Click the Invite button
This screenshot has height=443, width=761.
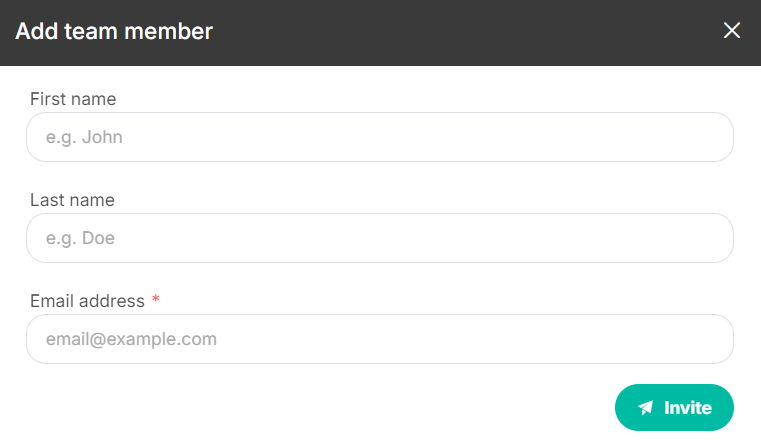674,408
